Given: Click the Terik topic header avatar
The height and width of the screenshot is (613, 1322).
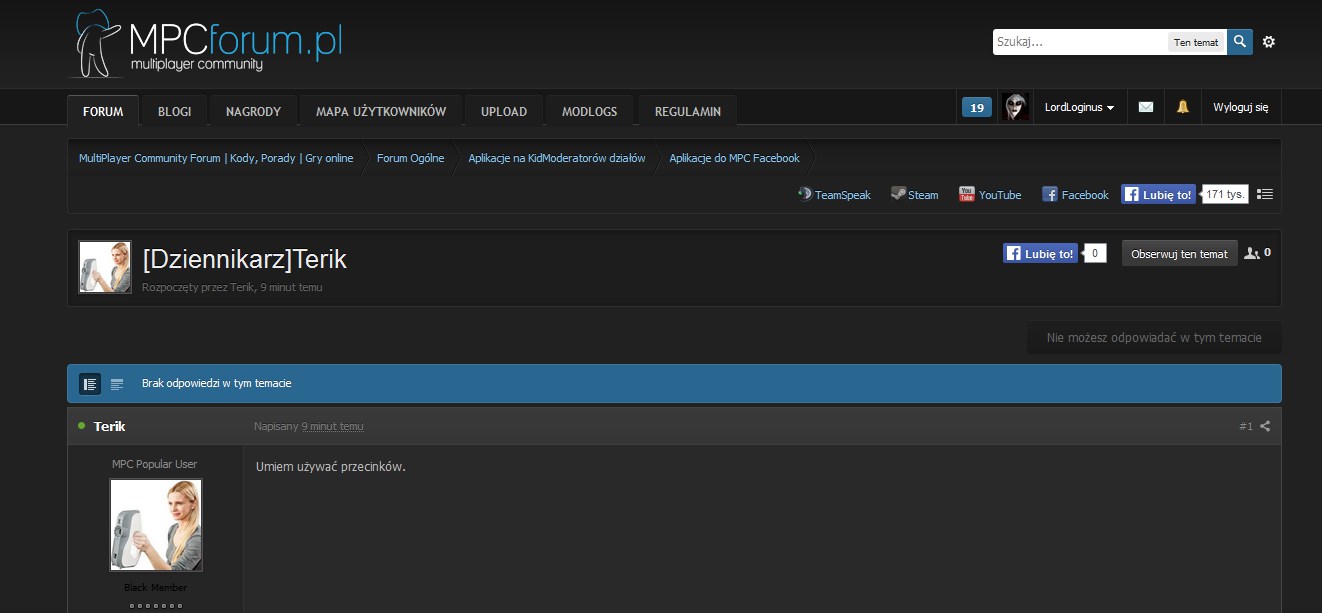Looking at the screenshot, I should [105, 267].
